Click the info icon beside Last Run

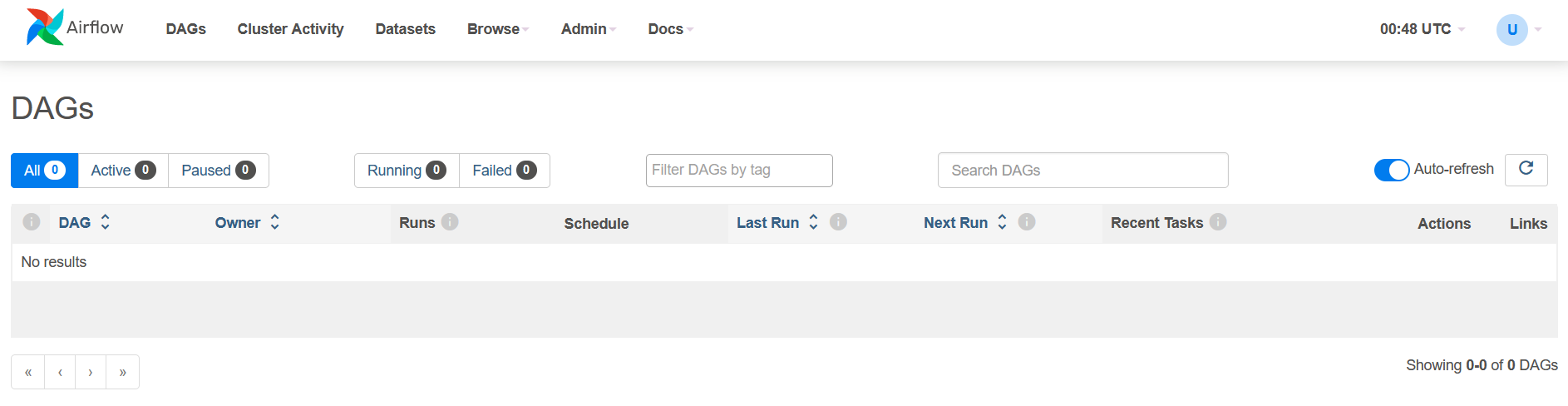(838, 222)
